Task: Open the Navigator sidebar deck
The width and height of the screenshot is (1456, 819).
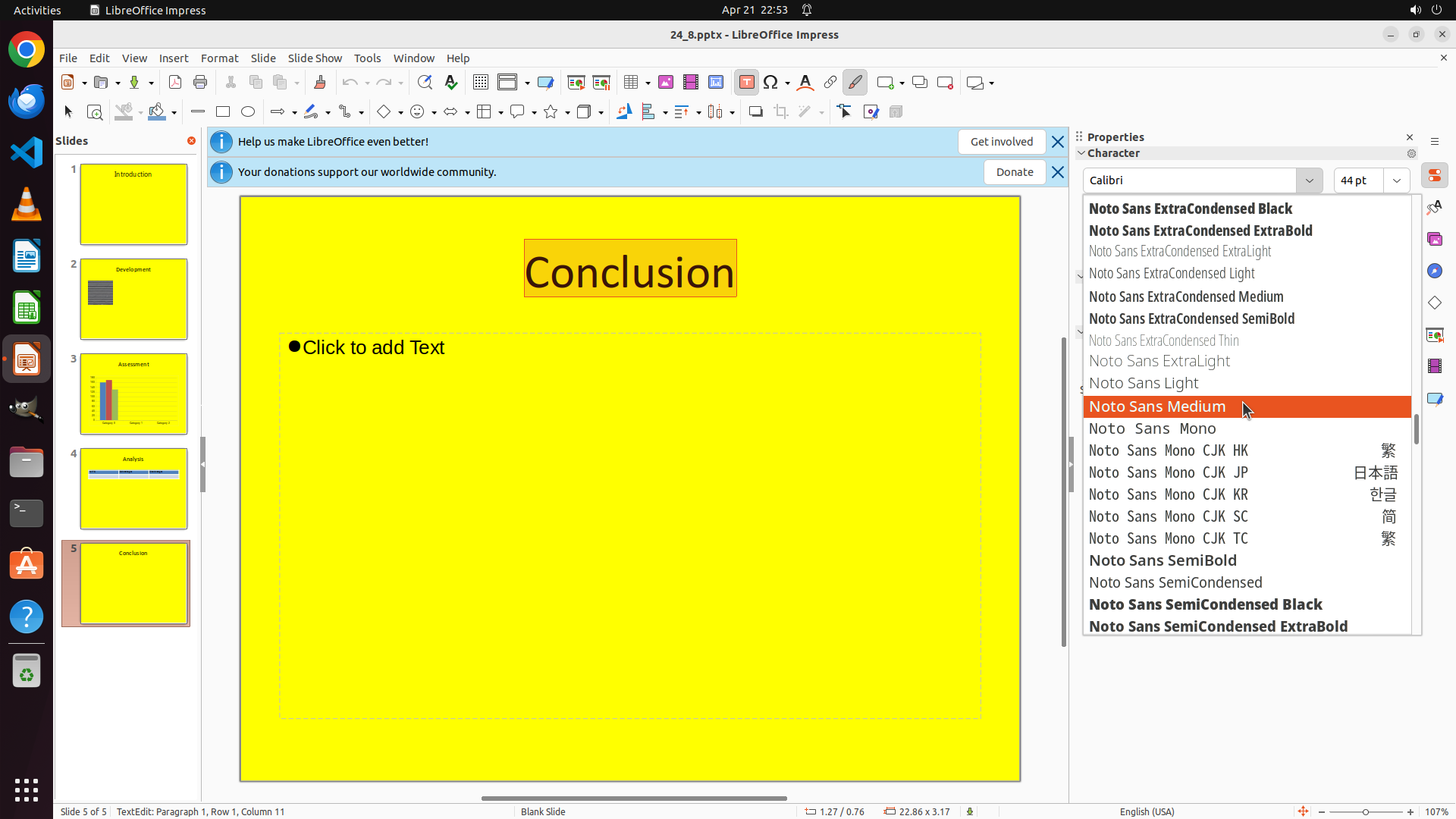Action: pos(1435,271)
